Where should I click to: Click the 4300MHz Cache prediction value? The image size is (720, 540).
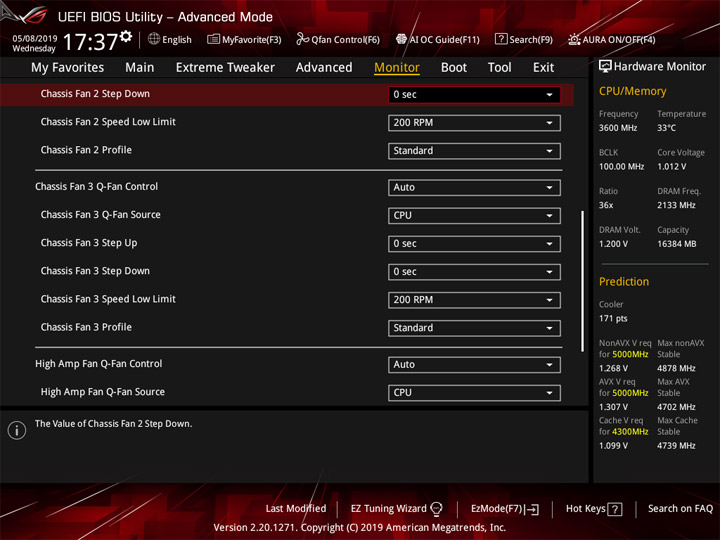tap(630, 432)
